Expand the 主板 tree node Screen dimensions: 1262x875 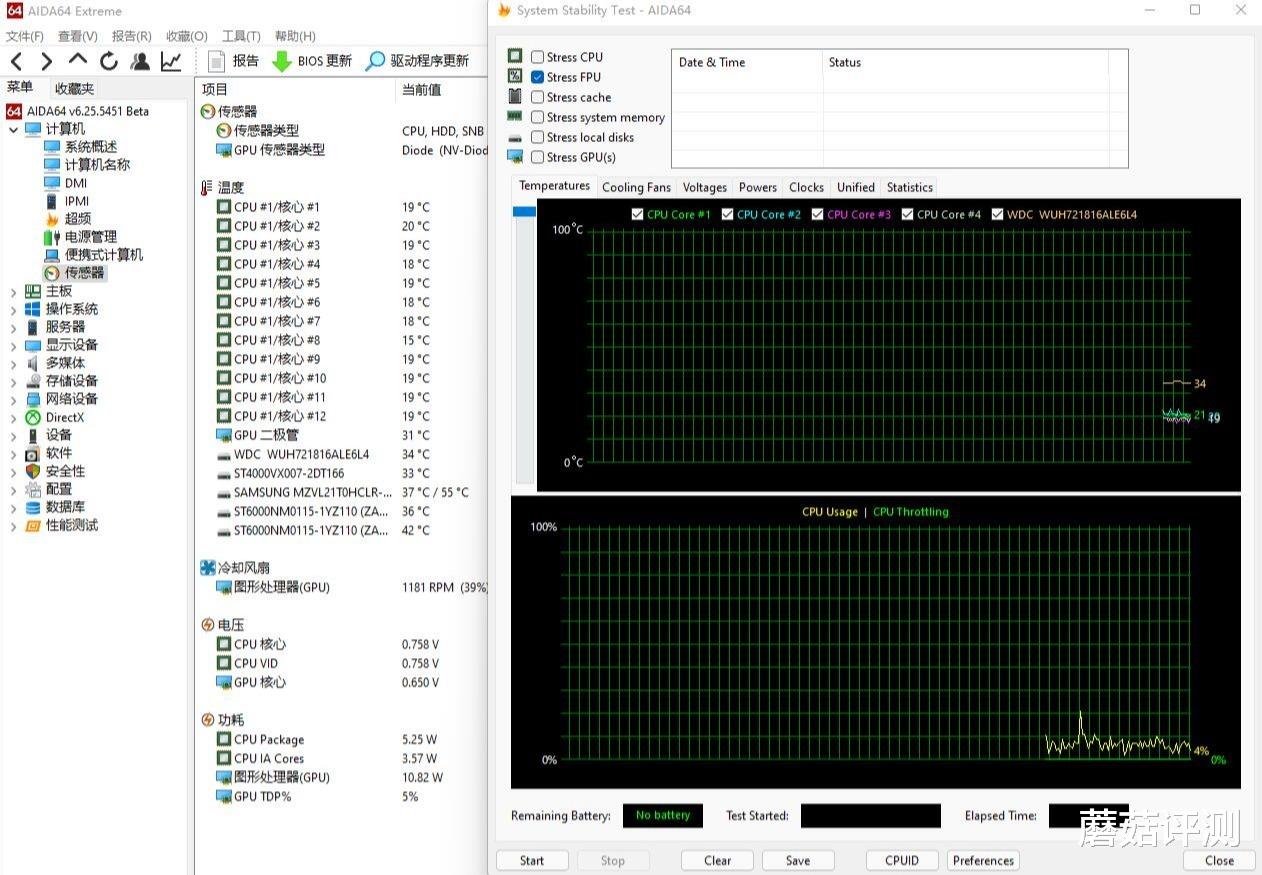click(13, 291)
